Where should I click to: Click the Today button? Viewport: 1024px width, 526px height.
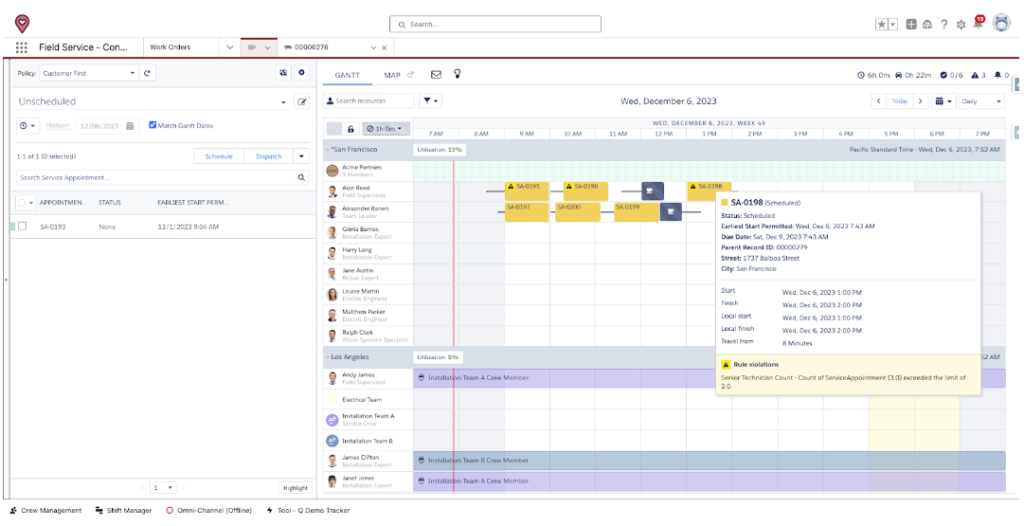pos(900,101)
